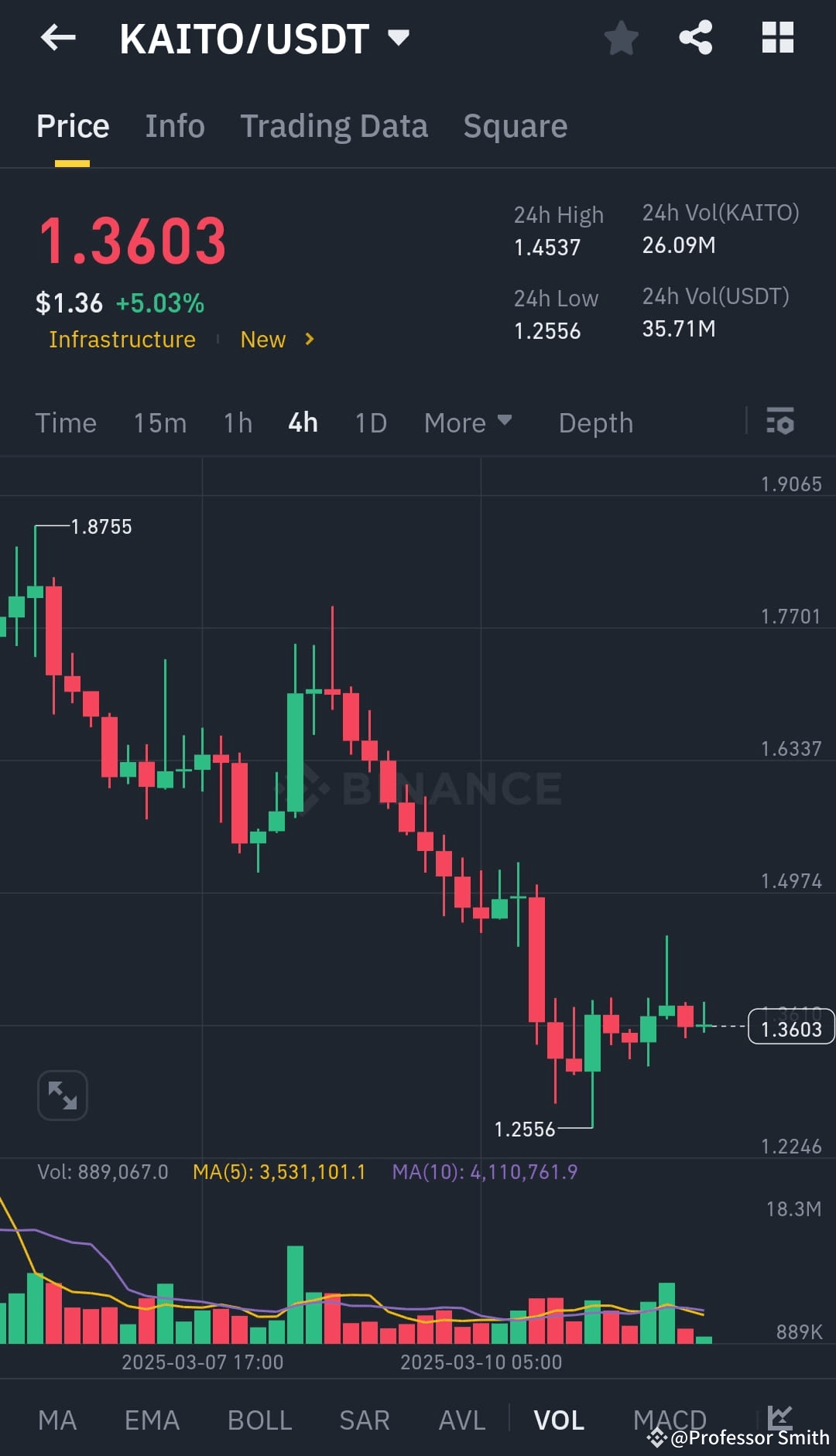Open the share options
Screen dimensions: 836x1456
pos(695,38)
